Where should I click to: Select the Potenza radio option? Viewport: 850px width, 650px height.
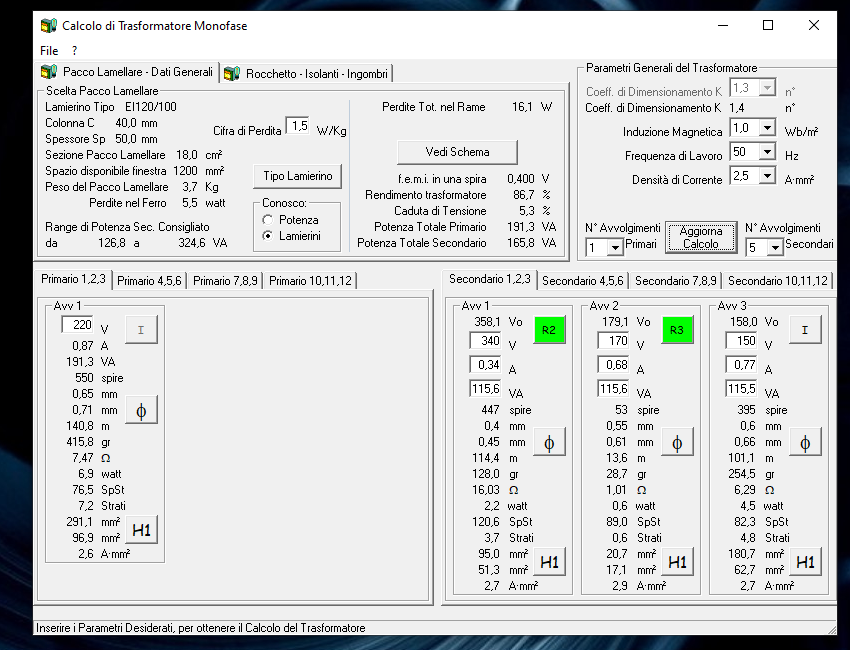click(x=267, y=220)
